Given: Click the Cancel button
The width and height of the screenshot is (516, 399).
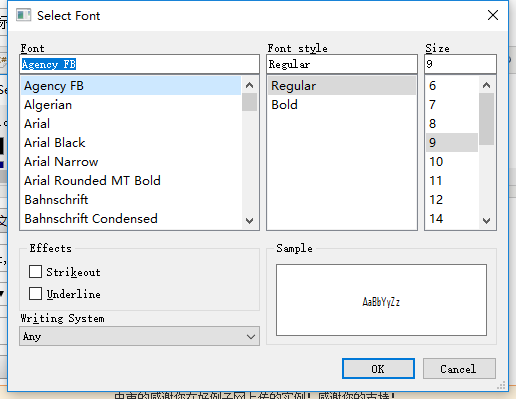Looking at the screenshot, I should click(459, 369).
